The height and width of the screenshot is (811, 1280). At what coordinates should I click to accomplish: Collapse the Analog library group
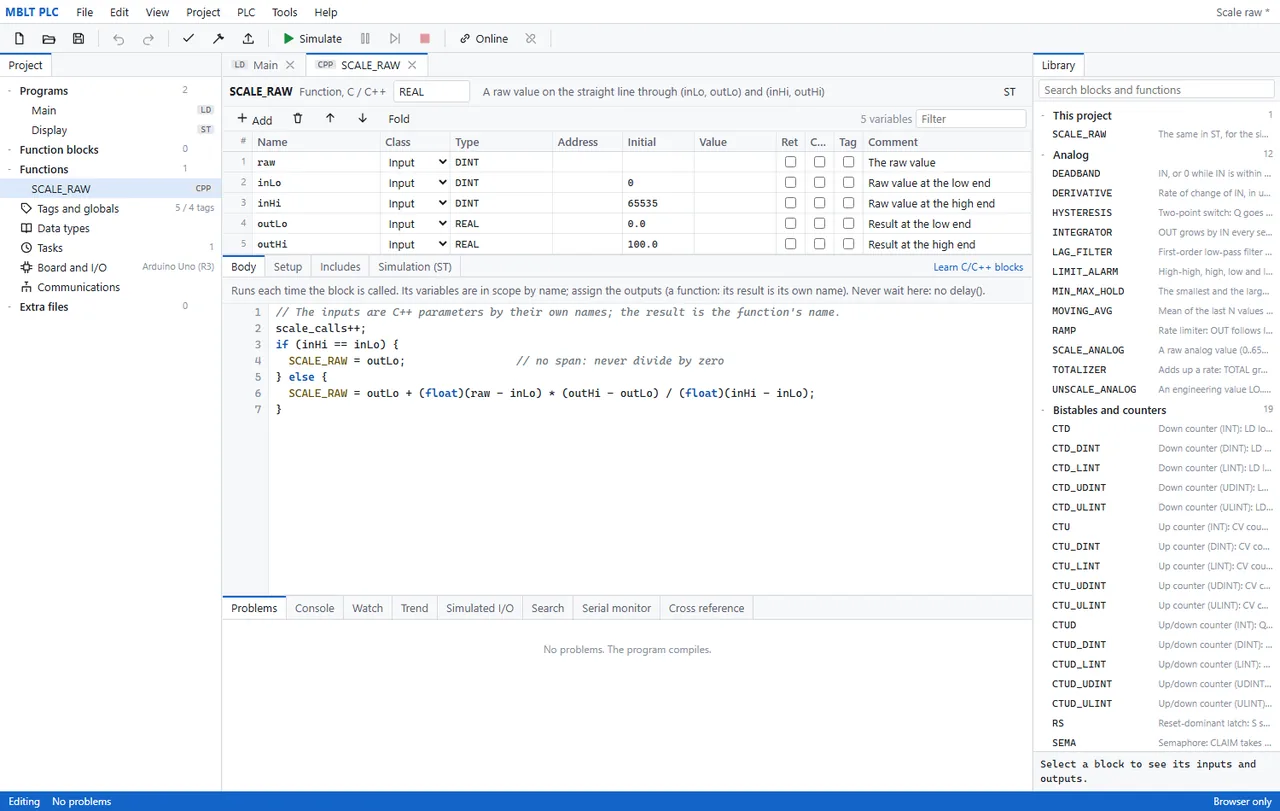coord(1043,155)
